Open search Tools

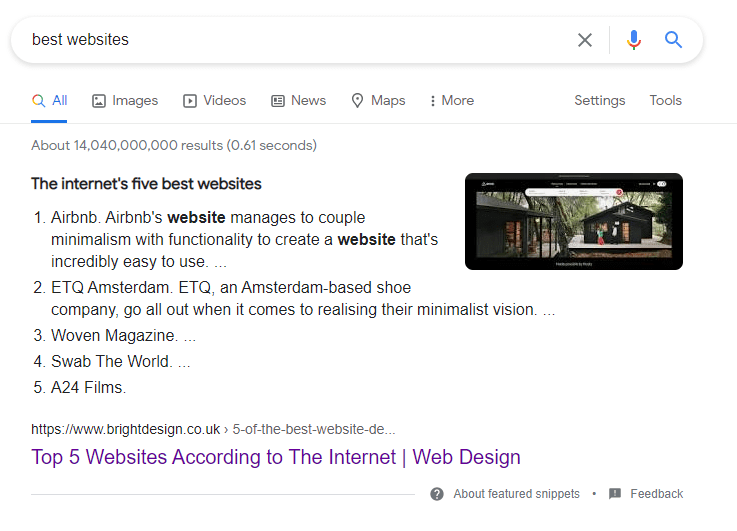tap(666, 101)
